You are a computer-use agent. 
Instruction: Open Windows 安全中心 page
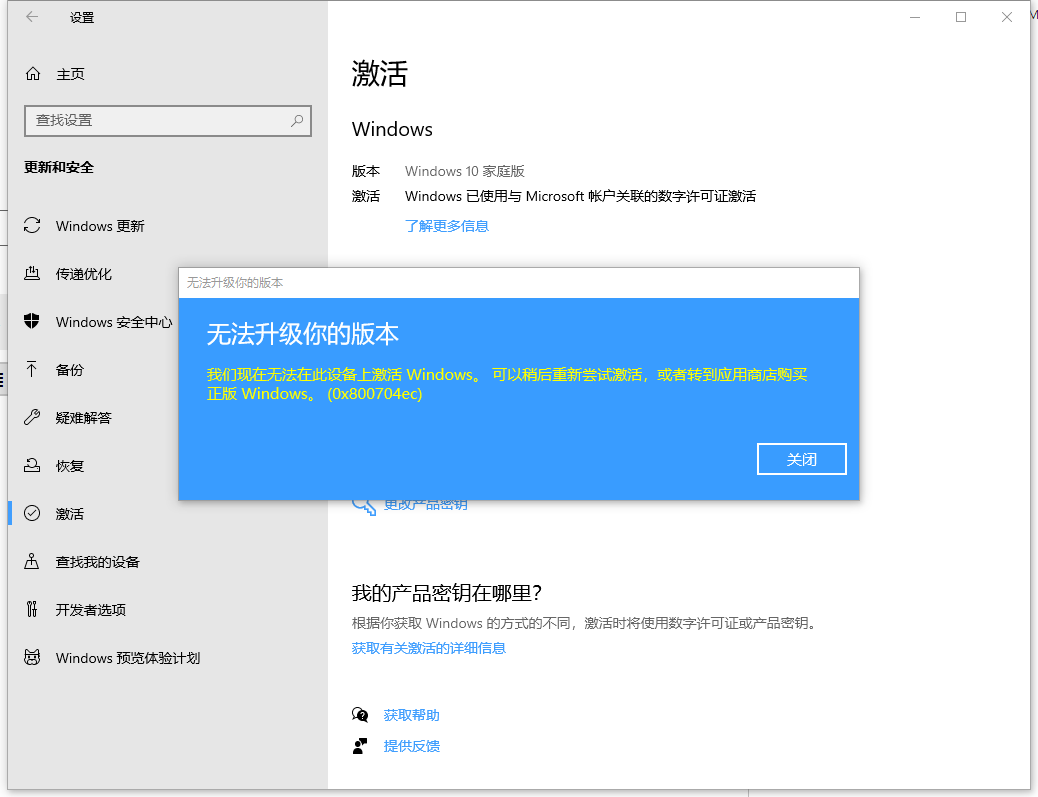[114, 322]
